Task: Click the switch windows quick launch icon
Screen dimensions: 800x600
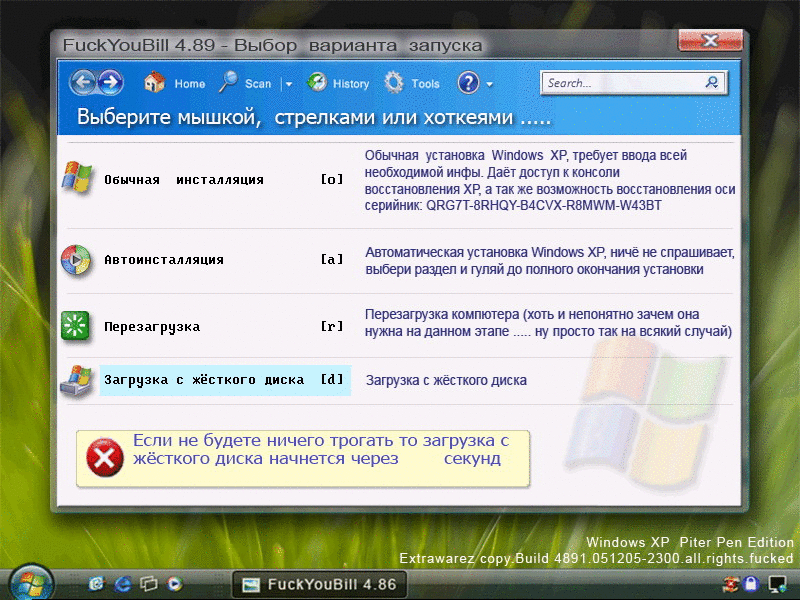Action: click(x=148, y=583)
